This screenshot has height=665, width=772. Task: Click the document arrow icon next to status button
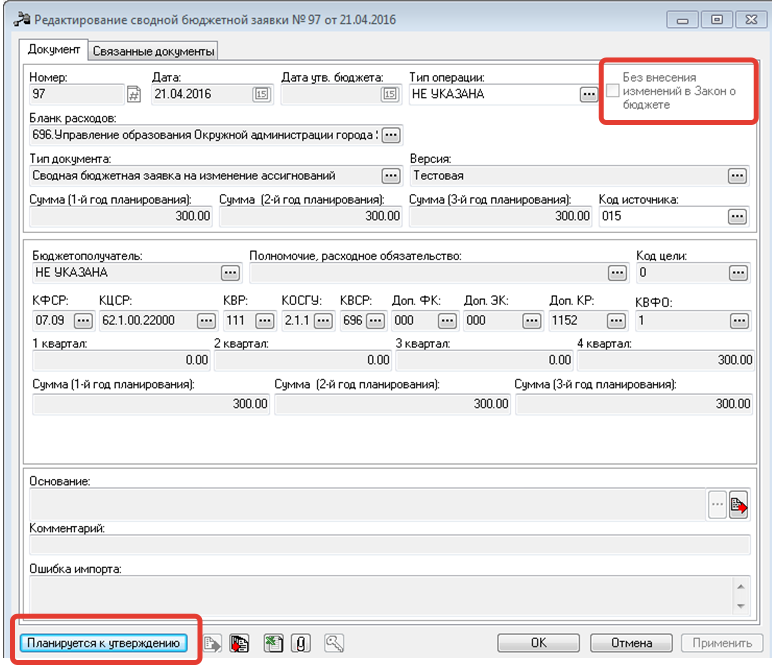point(213,644)
